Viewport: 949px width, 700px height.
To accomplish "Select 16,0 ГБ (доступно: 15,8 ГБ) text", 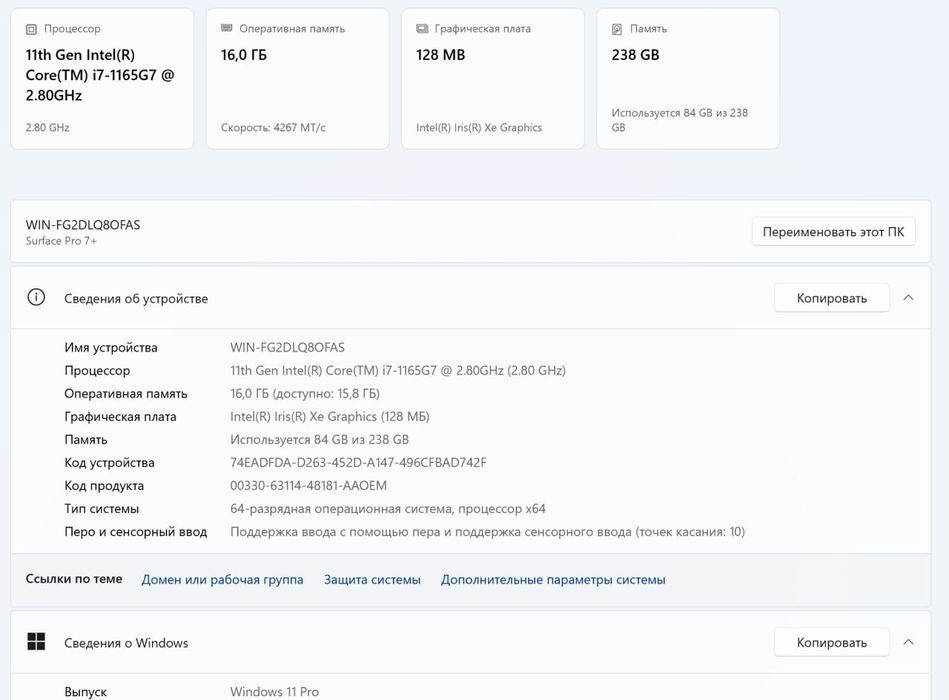I will [305, 394].
